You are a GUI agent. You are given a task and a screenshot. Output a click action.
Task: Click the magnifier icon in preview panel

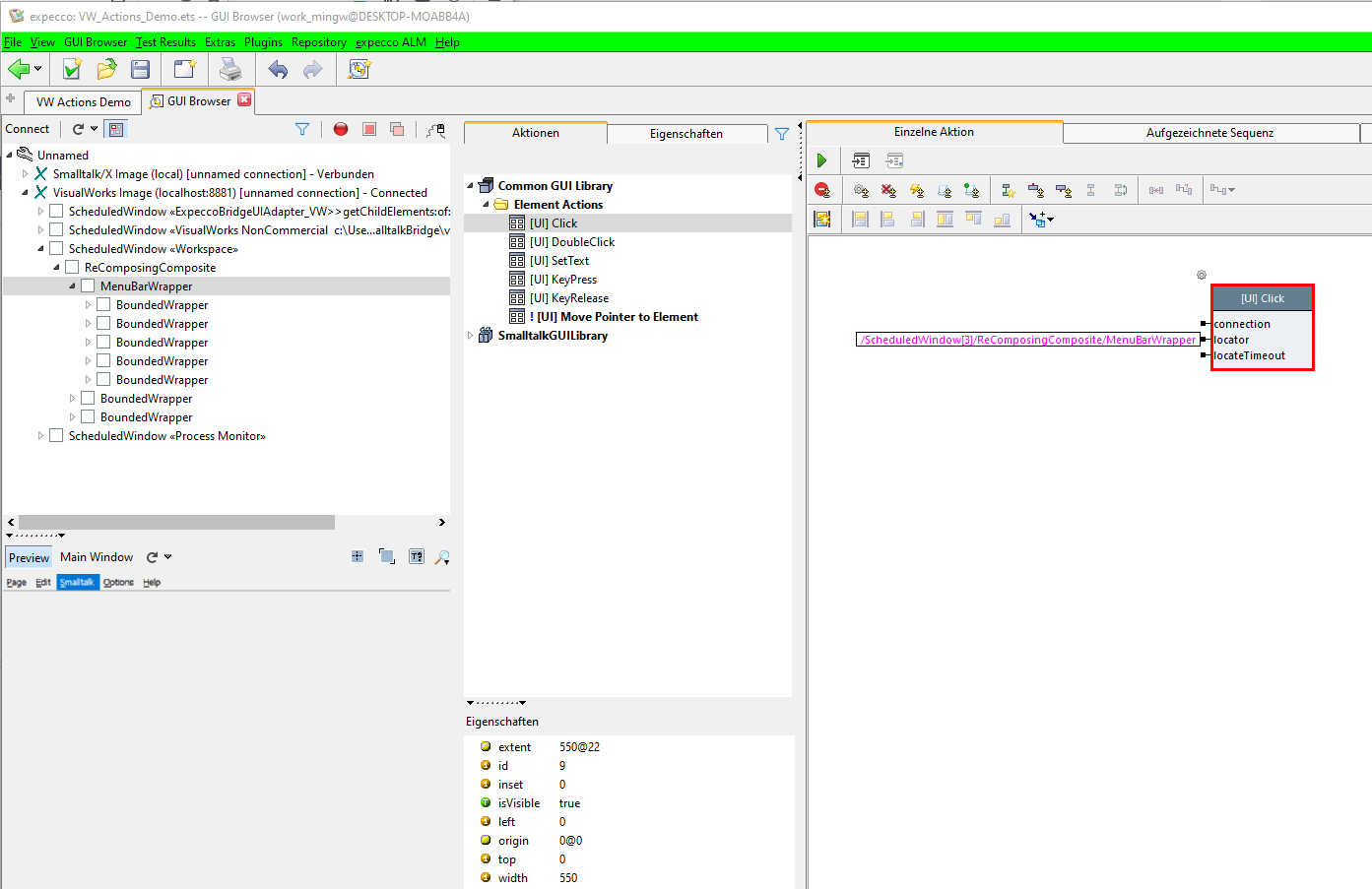point(442,557)
